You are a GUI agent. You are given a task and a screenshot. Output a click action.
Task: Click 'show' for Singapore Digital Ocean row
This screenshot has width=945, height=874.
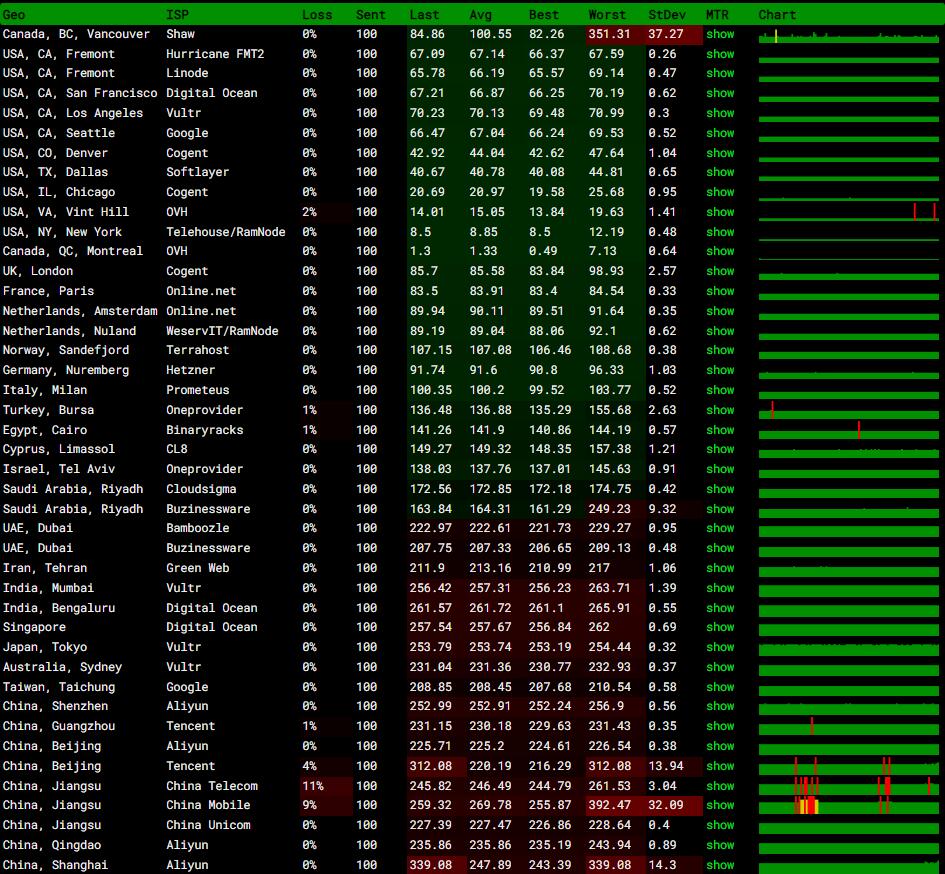click(x=720, y=627)
